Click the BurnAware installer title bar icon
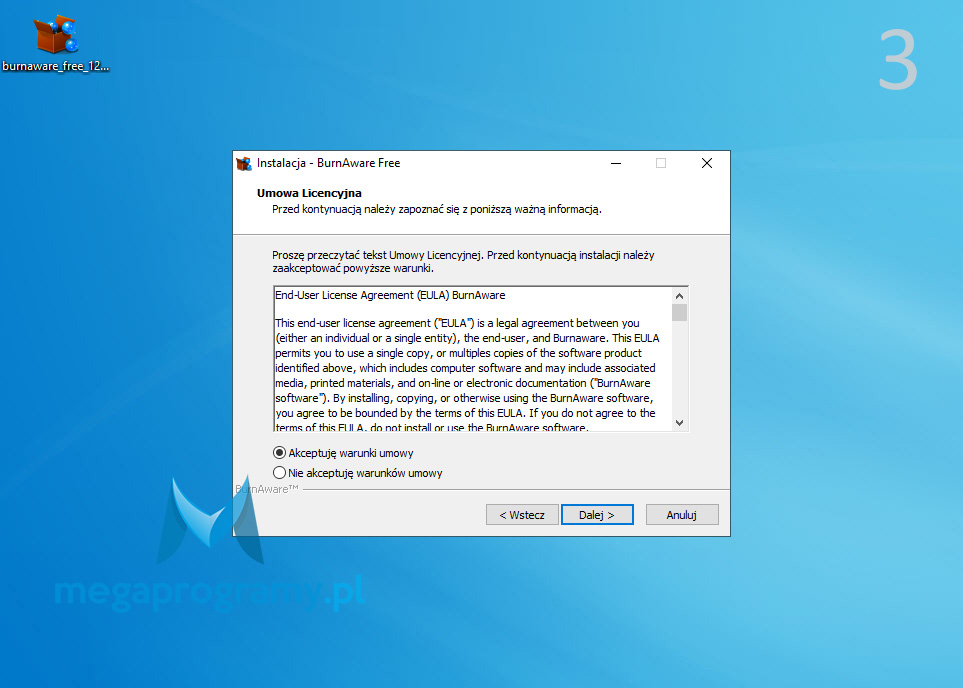963x688 pixels. [x=244, y=163]
